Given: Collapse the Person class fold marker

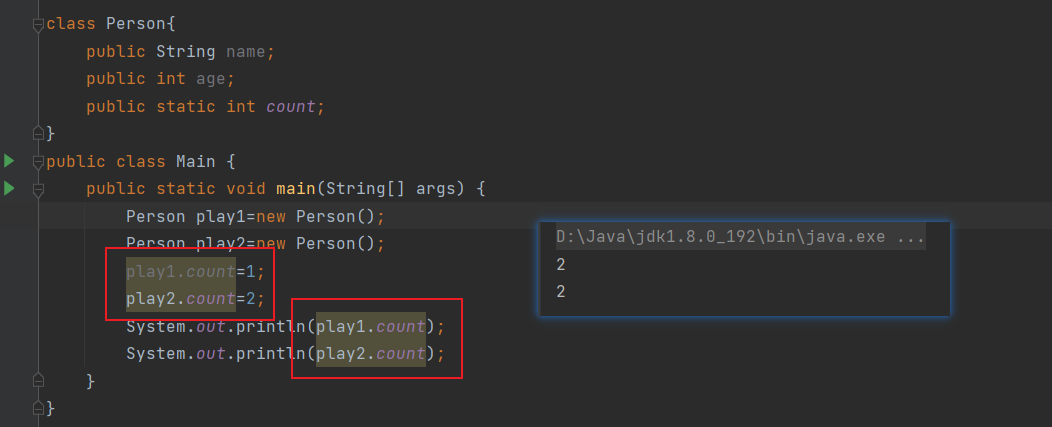Looking at the screenshot, I should click(x=38, y=26).
